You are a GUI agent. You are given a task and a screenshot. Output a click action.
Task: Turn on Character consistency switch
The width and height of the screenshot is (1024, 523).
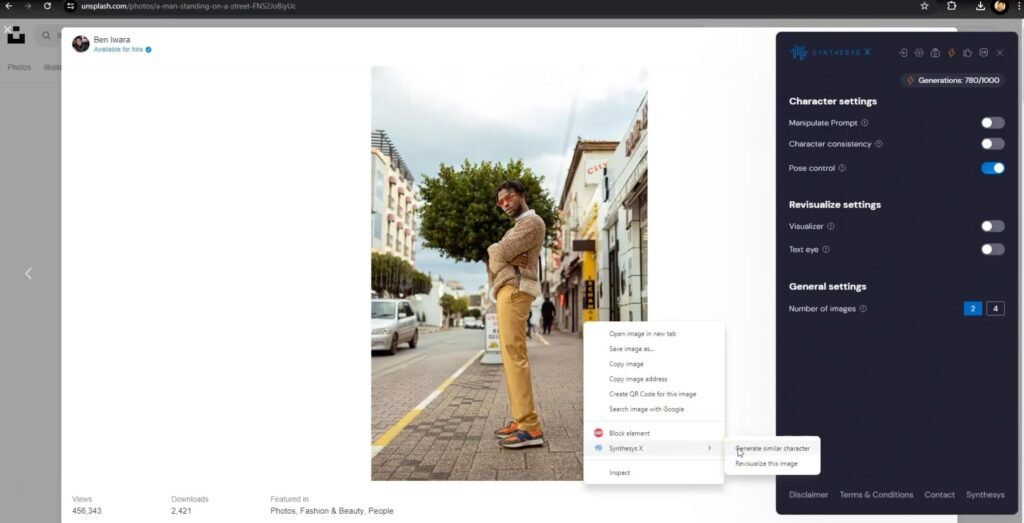point(992,144)
